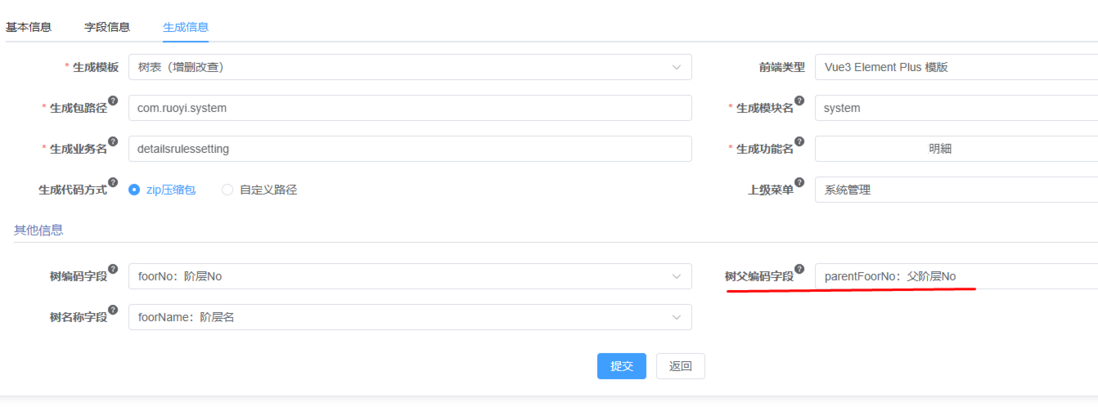The height and width of the screenshot is (407, 1098).
Task: Click help icon beside 树编码字段 label
Action: 113,270
